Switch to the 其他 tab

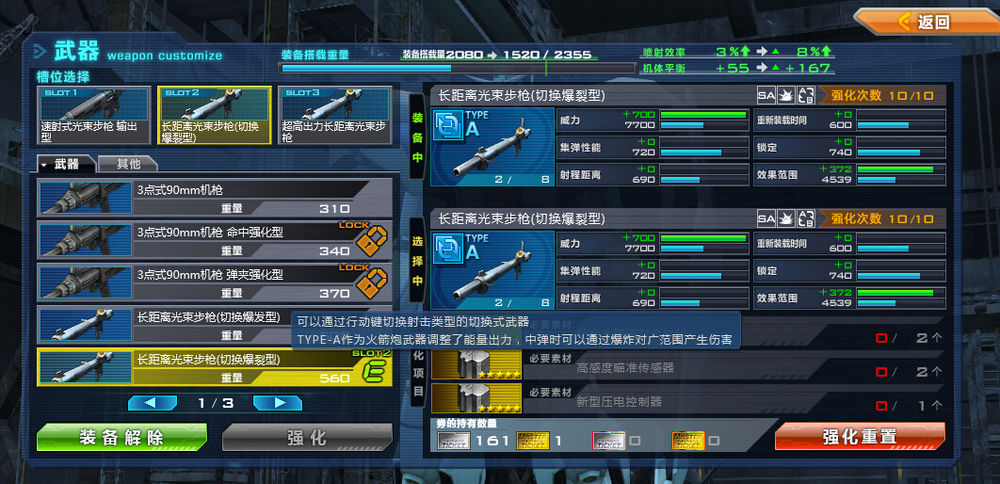click(128, 164)
